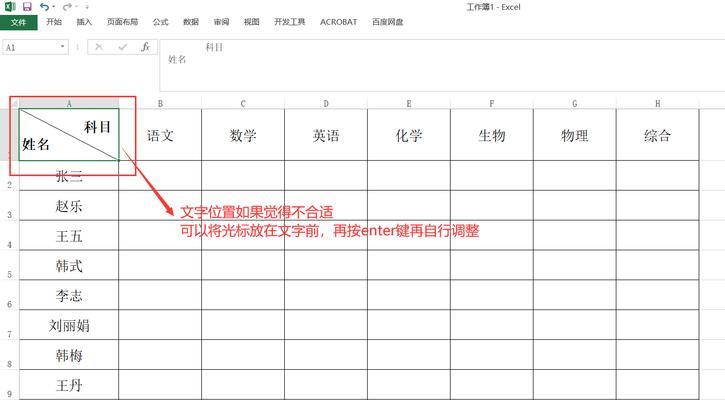Select row 9 header
The height and width of the screenshot is (400, 725).
9,384
